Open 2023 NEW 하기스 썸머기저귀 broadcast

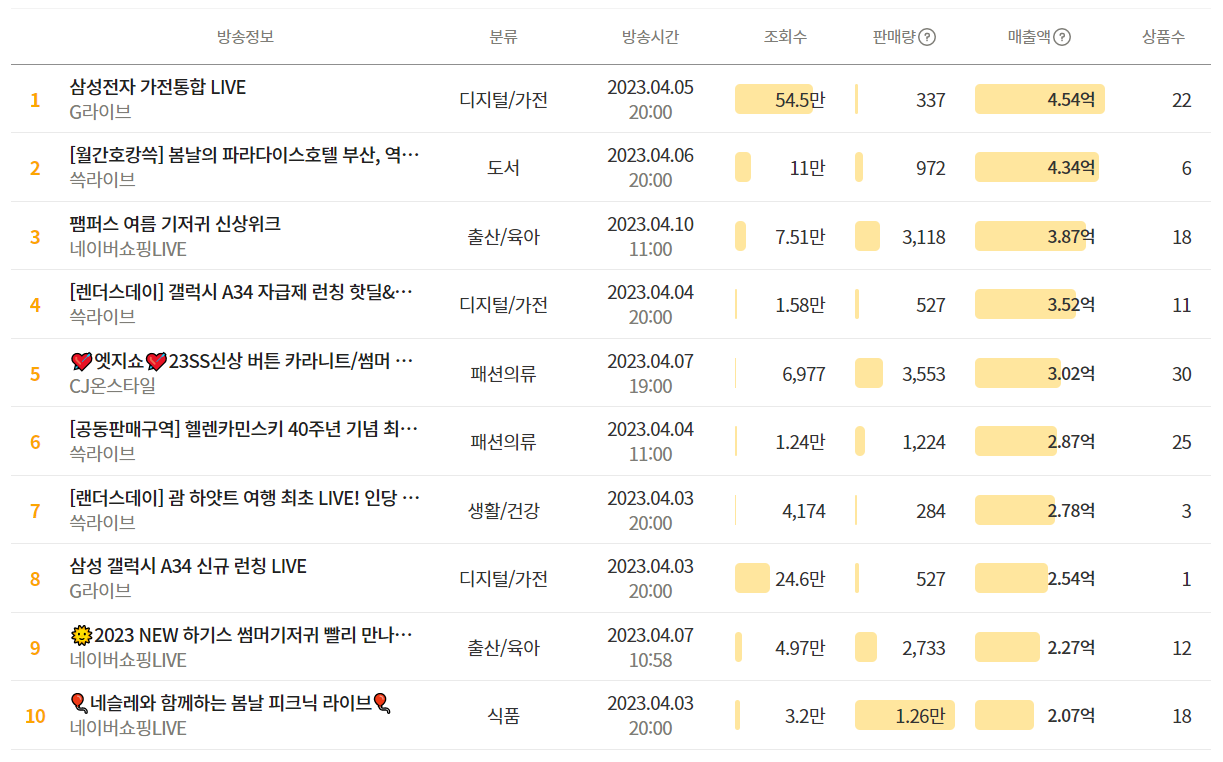click(241, 635)
